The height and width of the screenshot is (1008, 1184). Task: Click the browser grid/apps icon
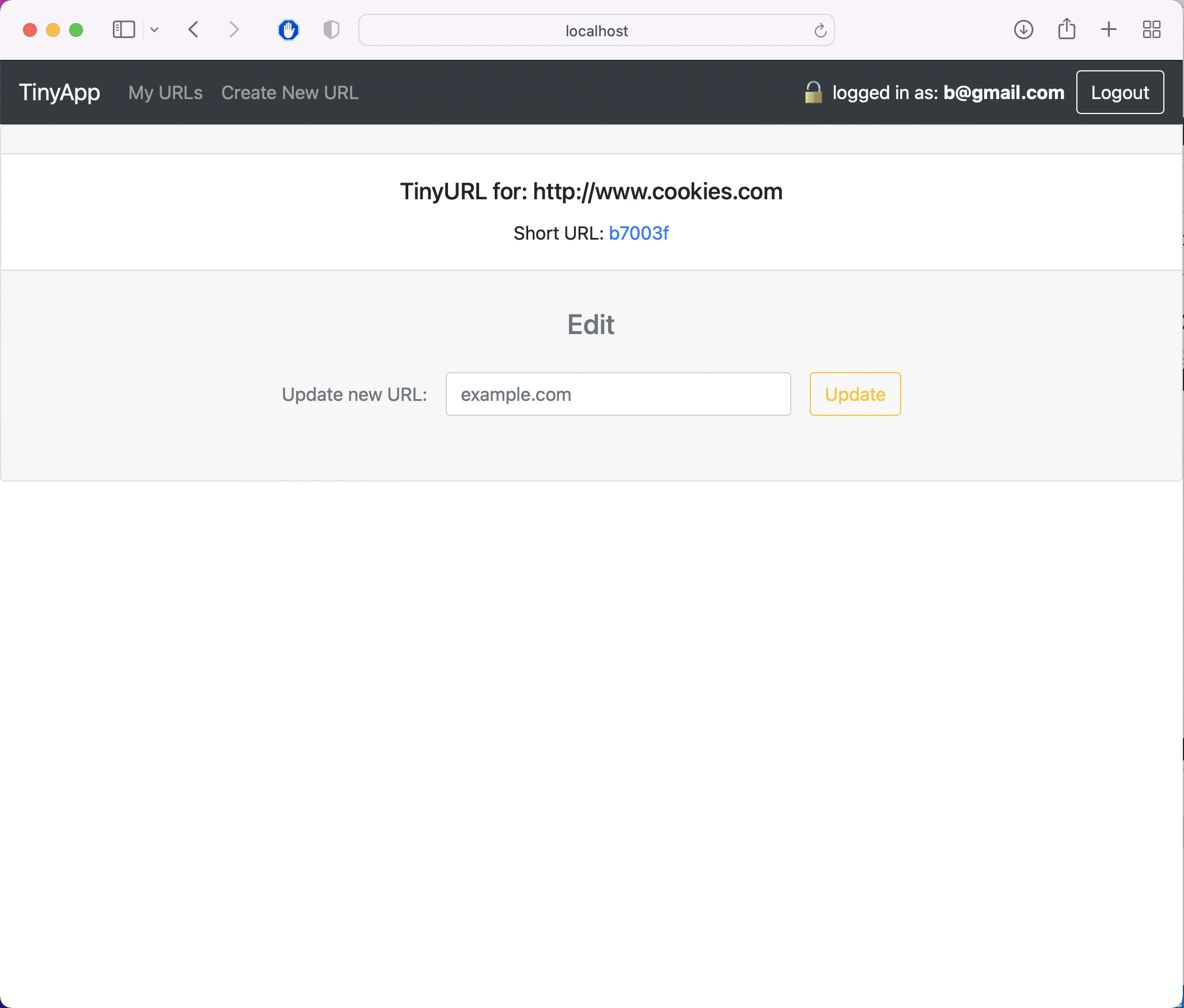coord(1152,30)
